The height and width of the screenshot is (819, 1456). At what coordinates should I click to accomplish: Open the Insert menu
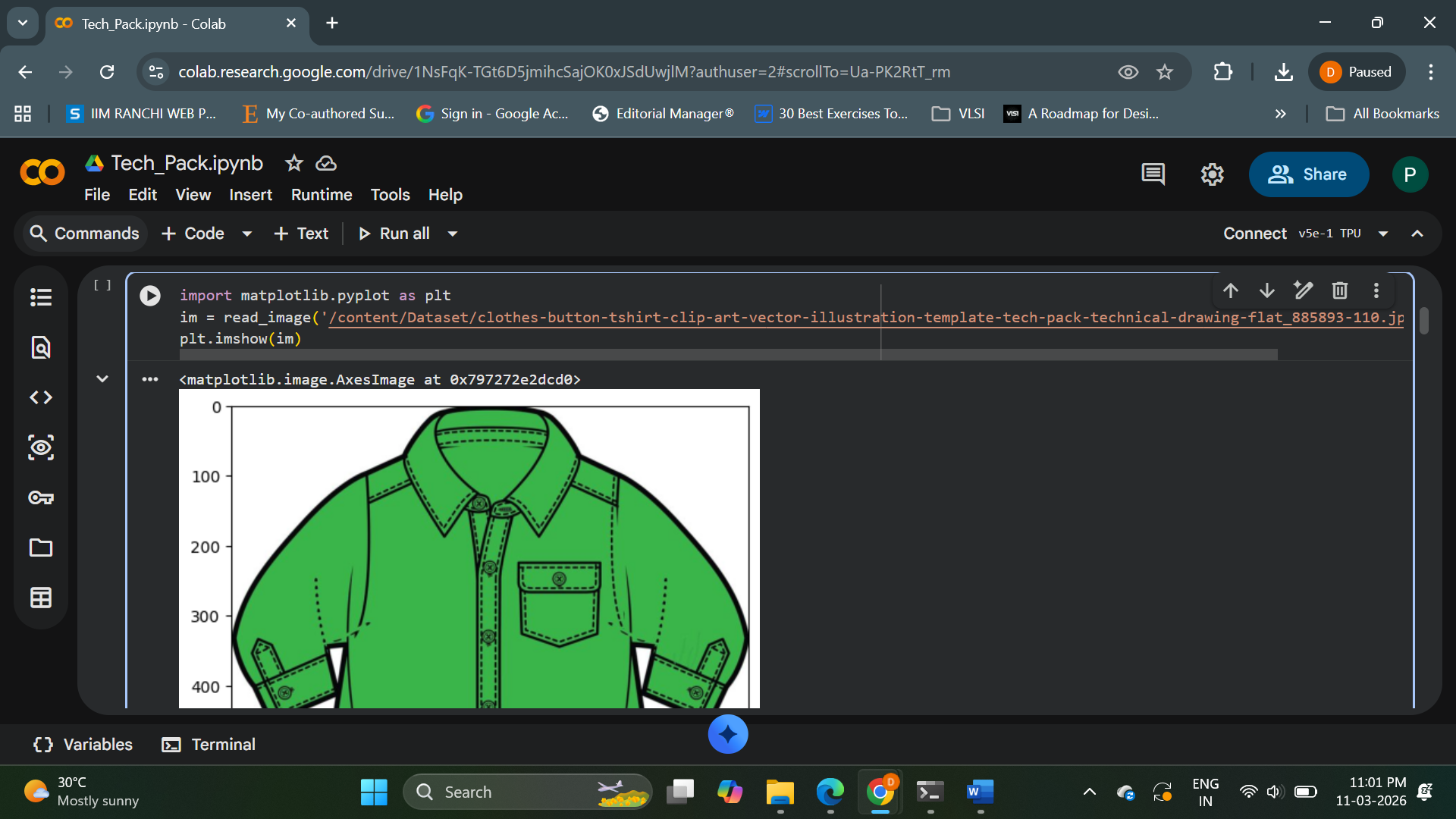pyautogui.click(x=250, y=195)
